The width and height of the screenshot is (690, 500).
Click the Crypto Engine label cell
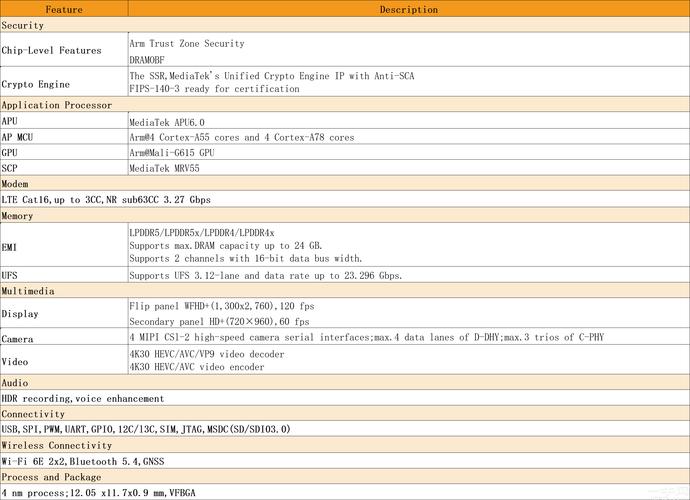tap(38, 84)
